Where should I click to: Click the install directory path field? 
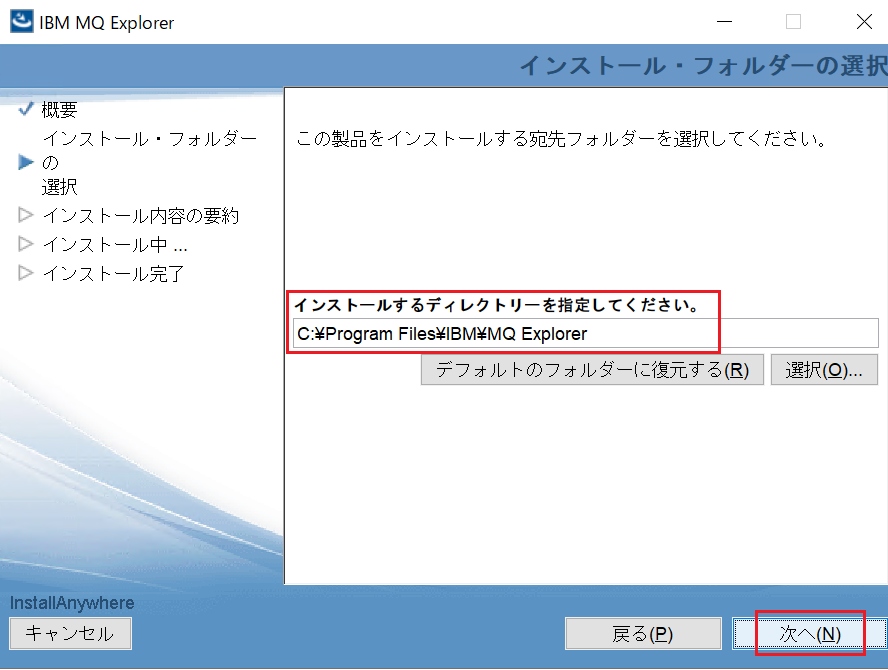(x=586, y=334)
